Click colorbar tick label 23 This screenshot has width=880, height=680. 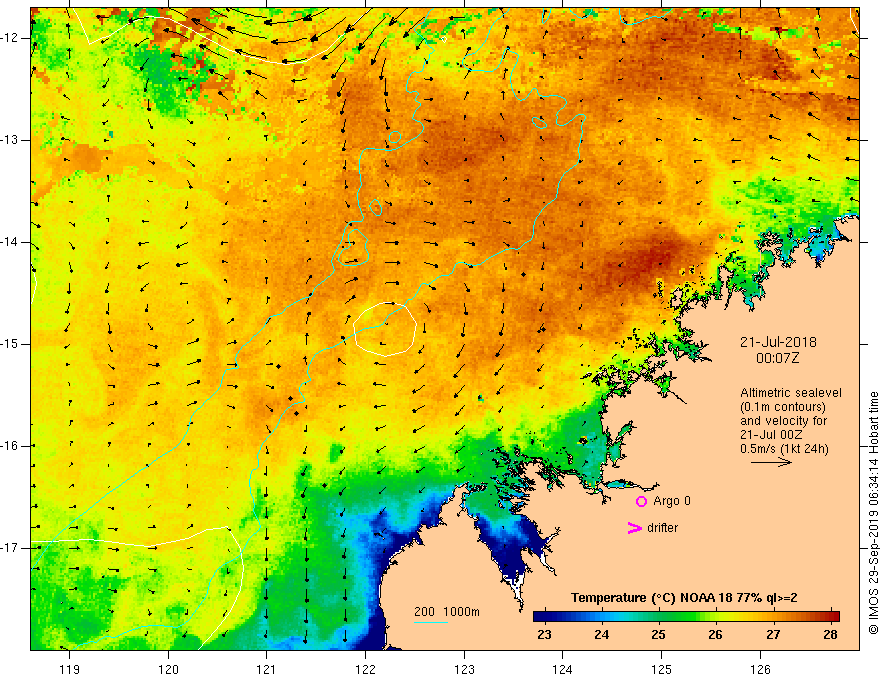click(544, 635)
